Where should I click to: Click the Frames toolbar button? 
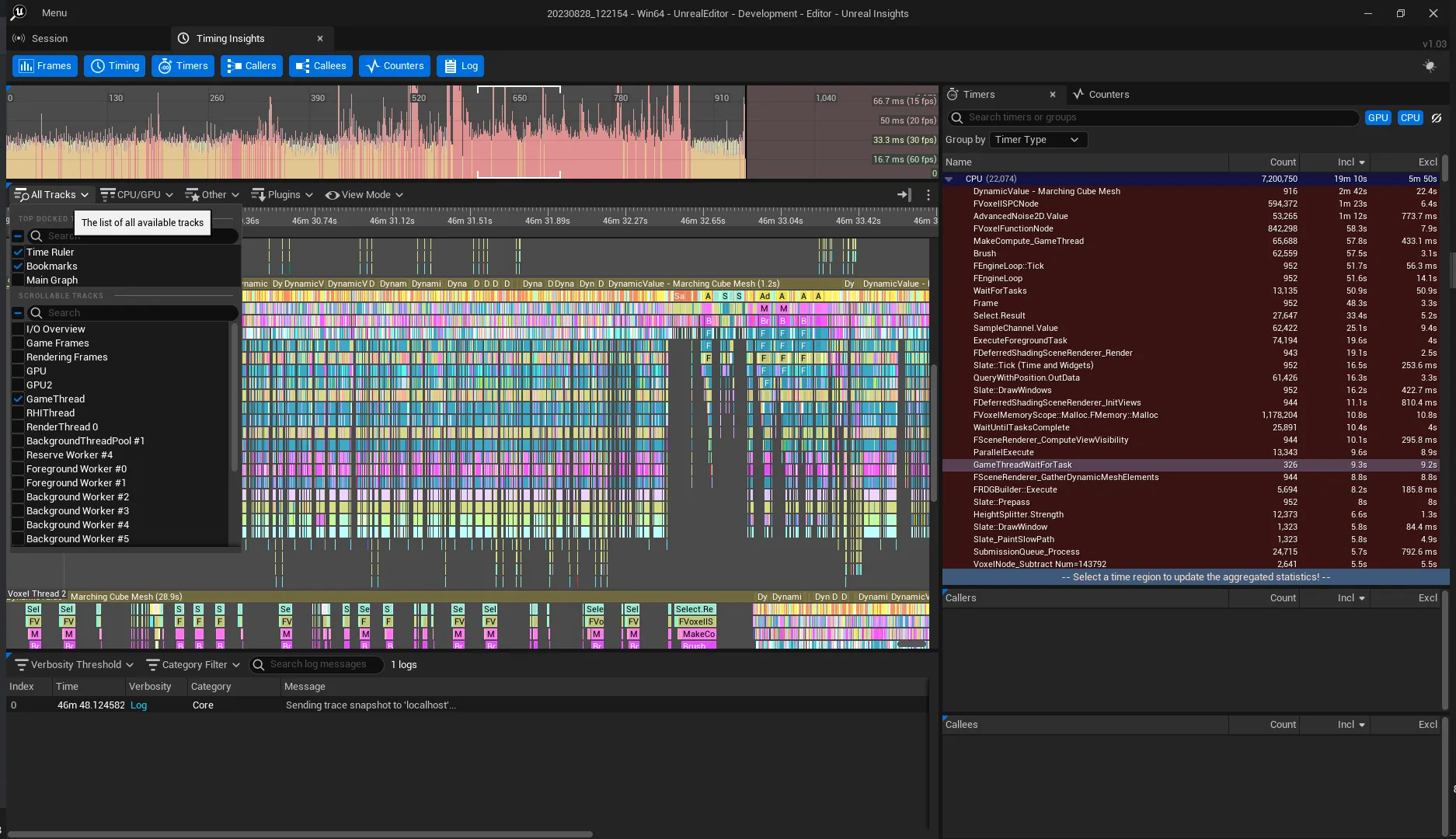[x=45, y=66]
